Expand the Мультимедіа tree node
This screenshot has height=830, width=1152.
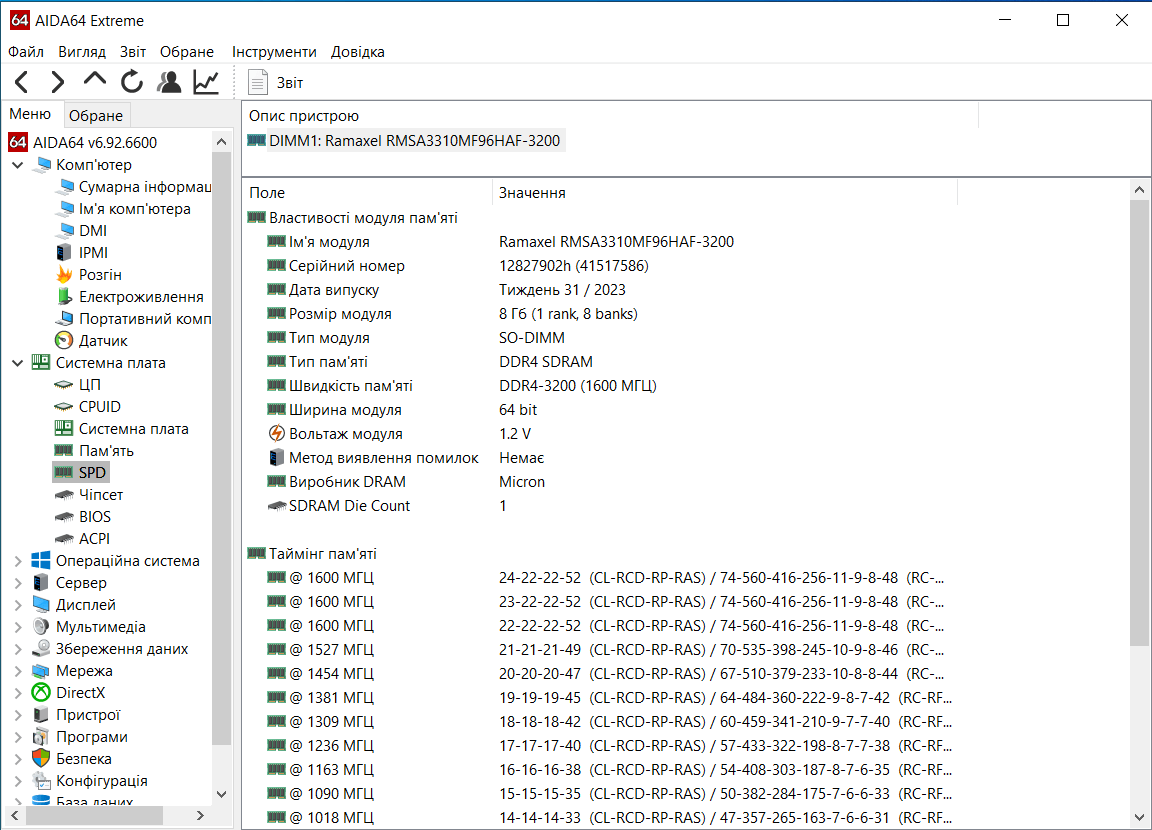18,627
